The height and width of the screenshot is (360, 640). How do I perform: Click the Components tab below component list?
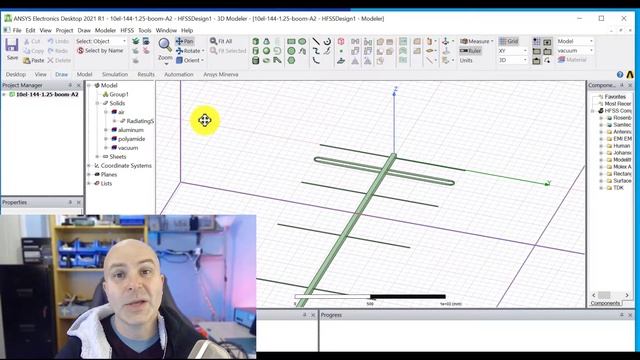[x=605, y=303]
